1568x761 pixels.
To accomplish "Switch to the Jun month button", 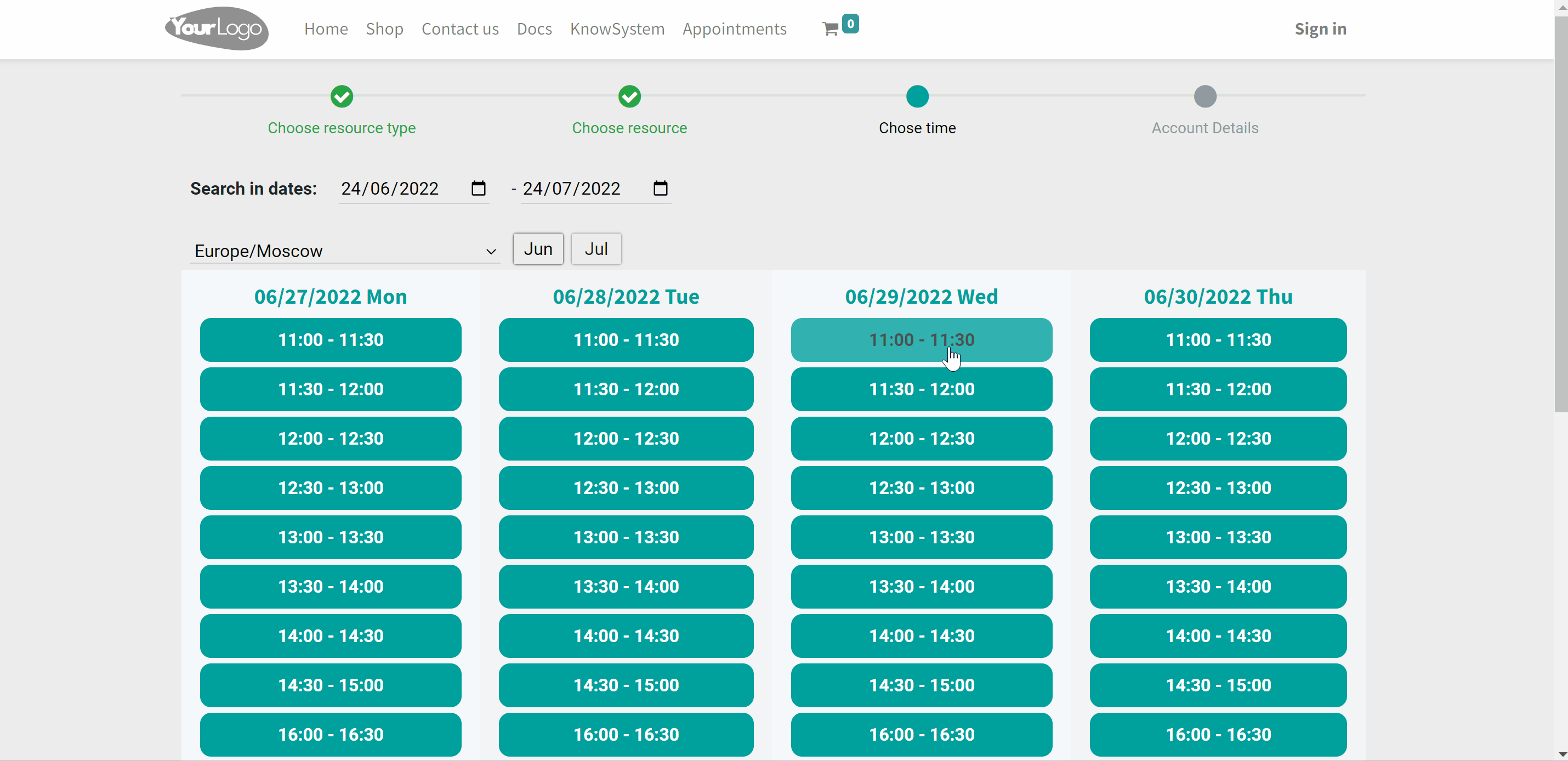I will click(538, 249).
